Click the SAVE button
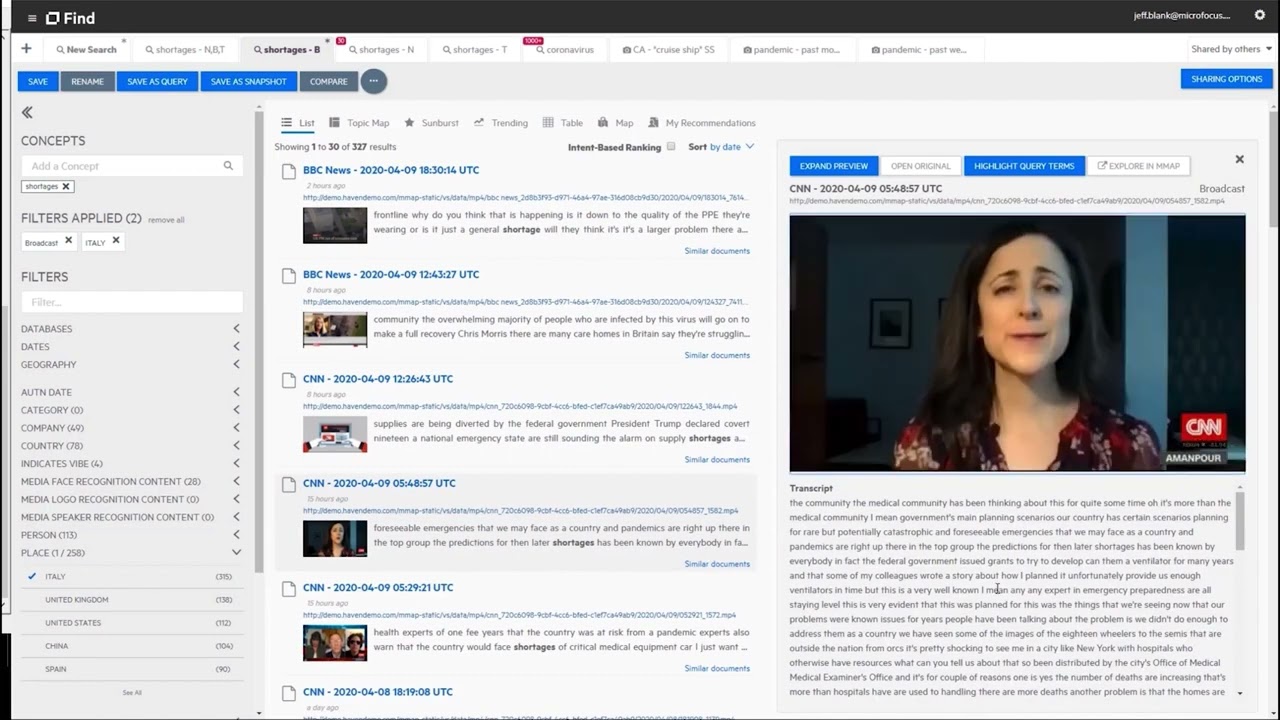Screen dimensions: 1280x720 38,81
